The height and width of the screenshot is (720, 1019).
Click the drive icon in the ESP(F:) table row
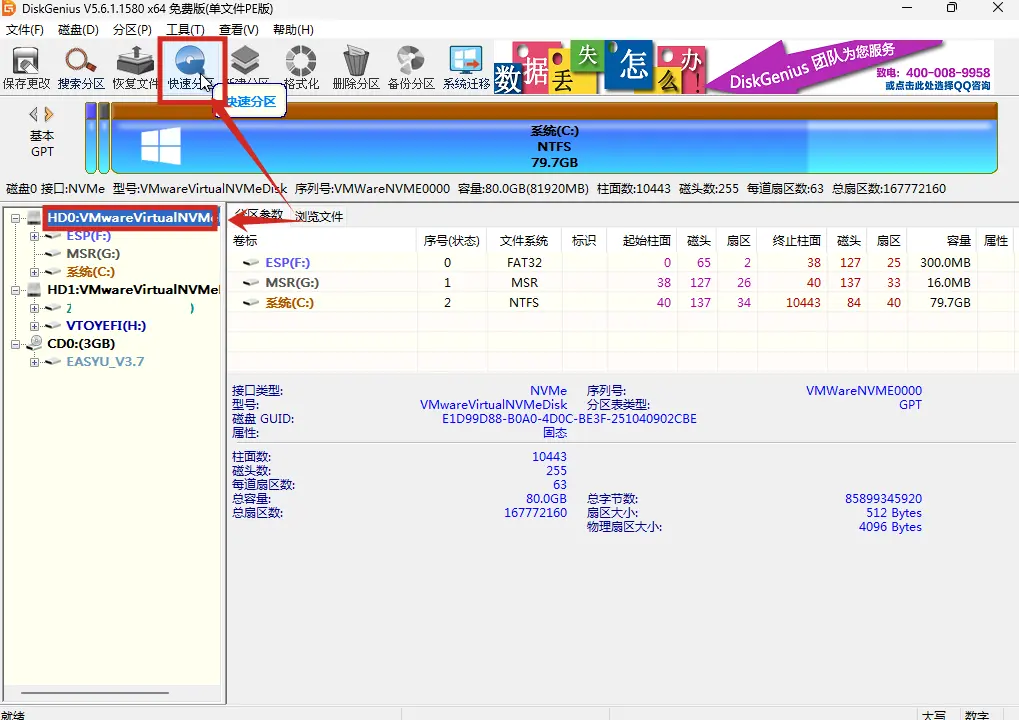251,263
